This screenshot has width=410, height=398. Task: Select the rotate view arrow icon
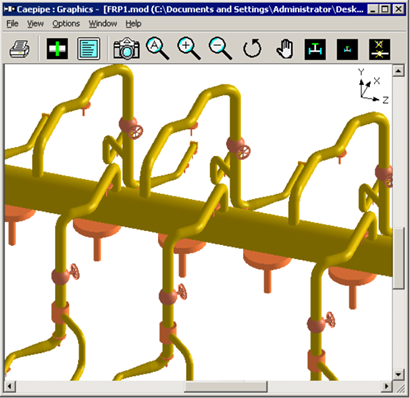[252, 49]
